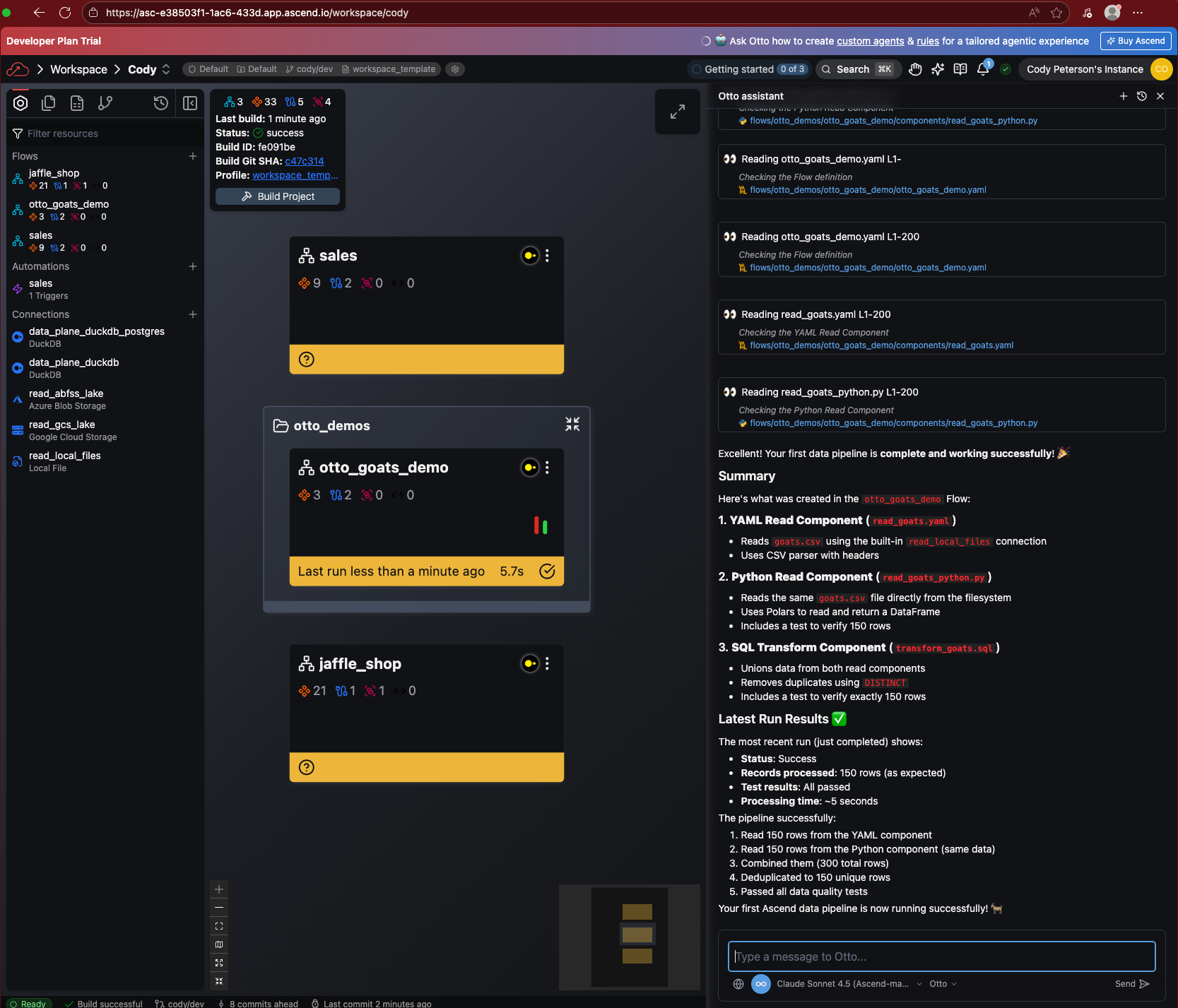Viewport: 1178px width, 1008px height.
Task: Select sales flow in the Flows list
Action: pyautogui.click(x=105, y=241)
